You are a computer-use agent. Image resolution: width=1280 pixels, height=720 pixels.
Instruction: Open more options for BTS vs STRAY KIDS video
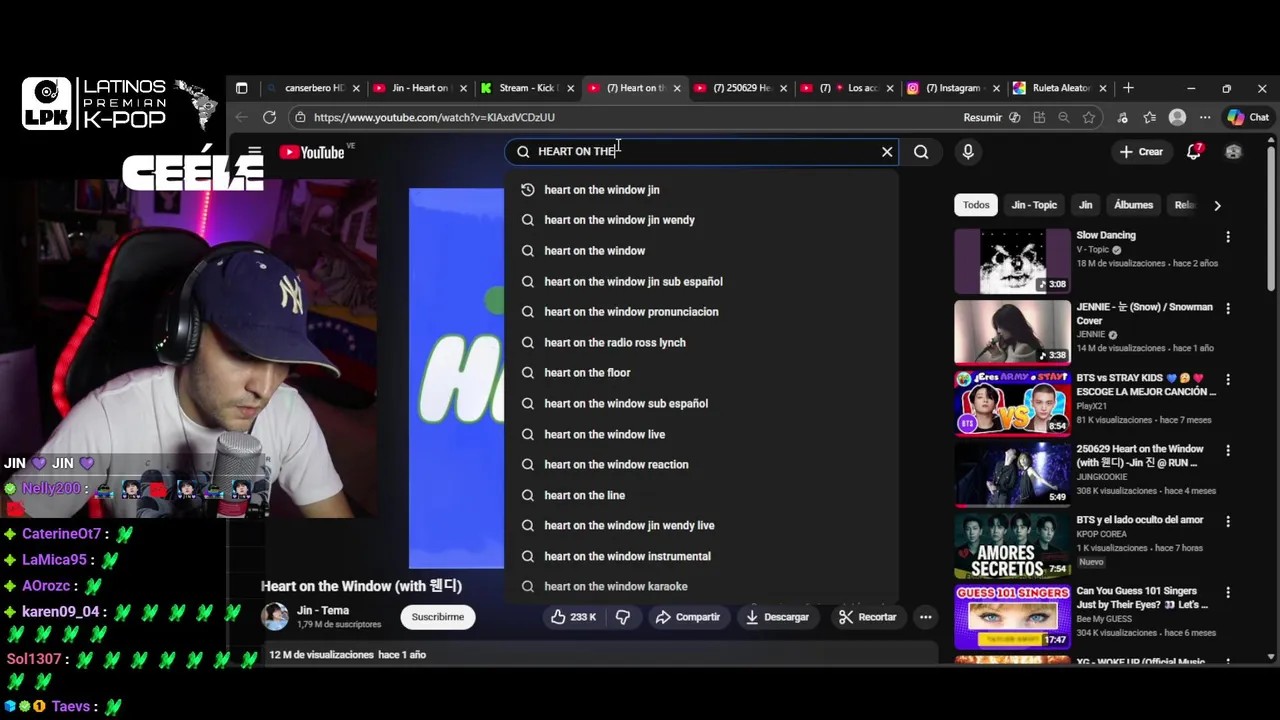(1228, 380)
